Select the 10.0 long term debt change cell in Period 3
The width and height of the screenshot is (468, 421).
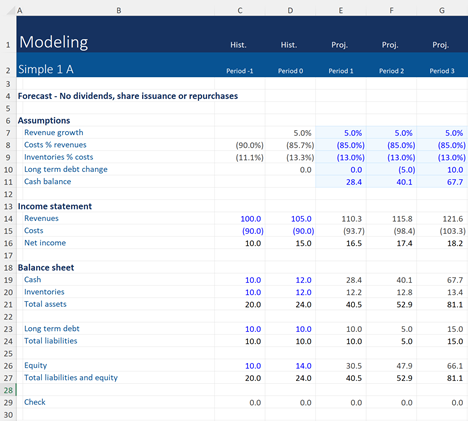click(x=442, y=170)
